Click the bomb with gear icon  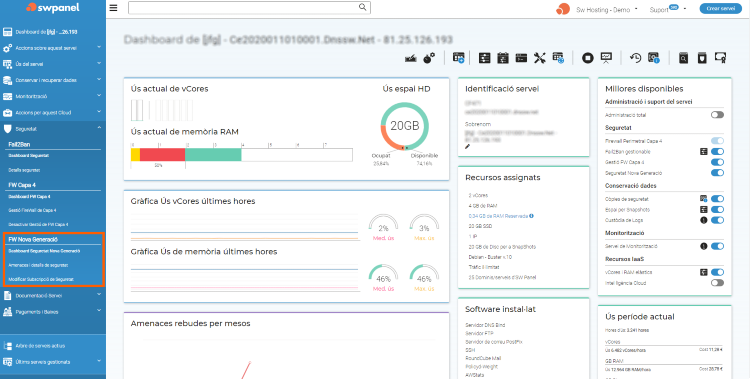(x=430, y=58)
